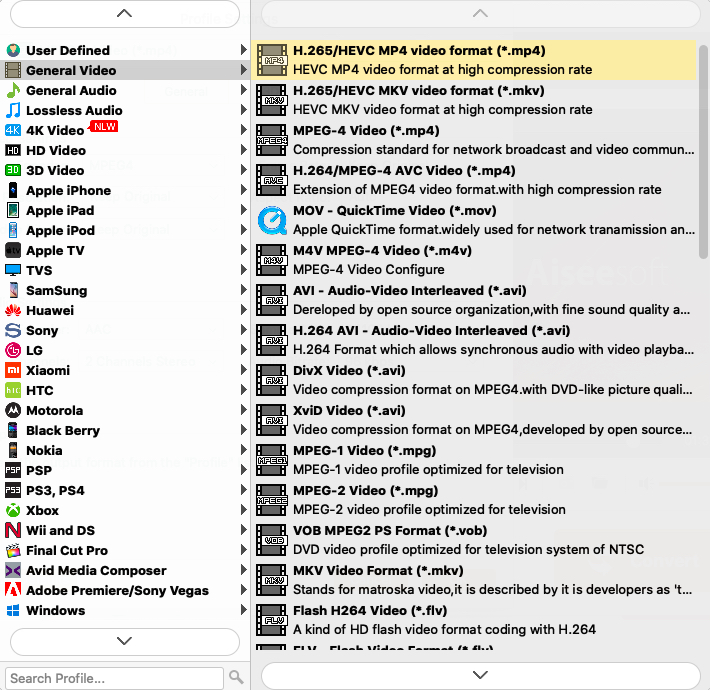This screenshot has height=690, width=710.
Task: Select the TVS category
Action: pyautogui.click(x=125, y=270)
